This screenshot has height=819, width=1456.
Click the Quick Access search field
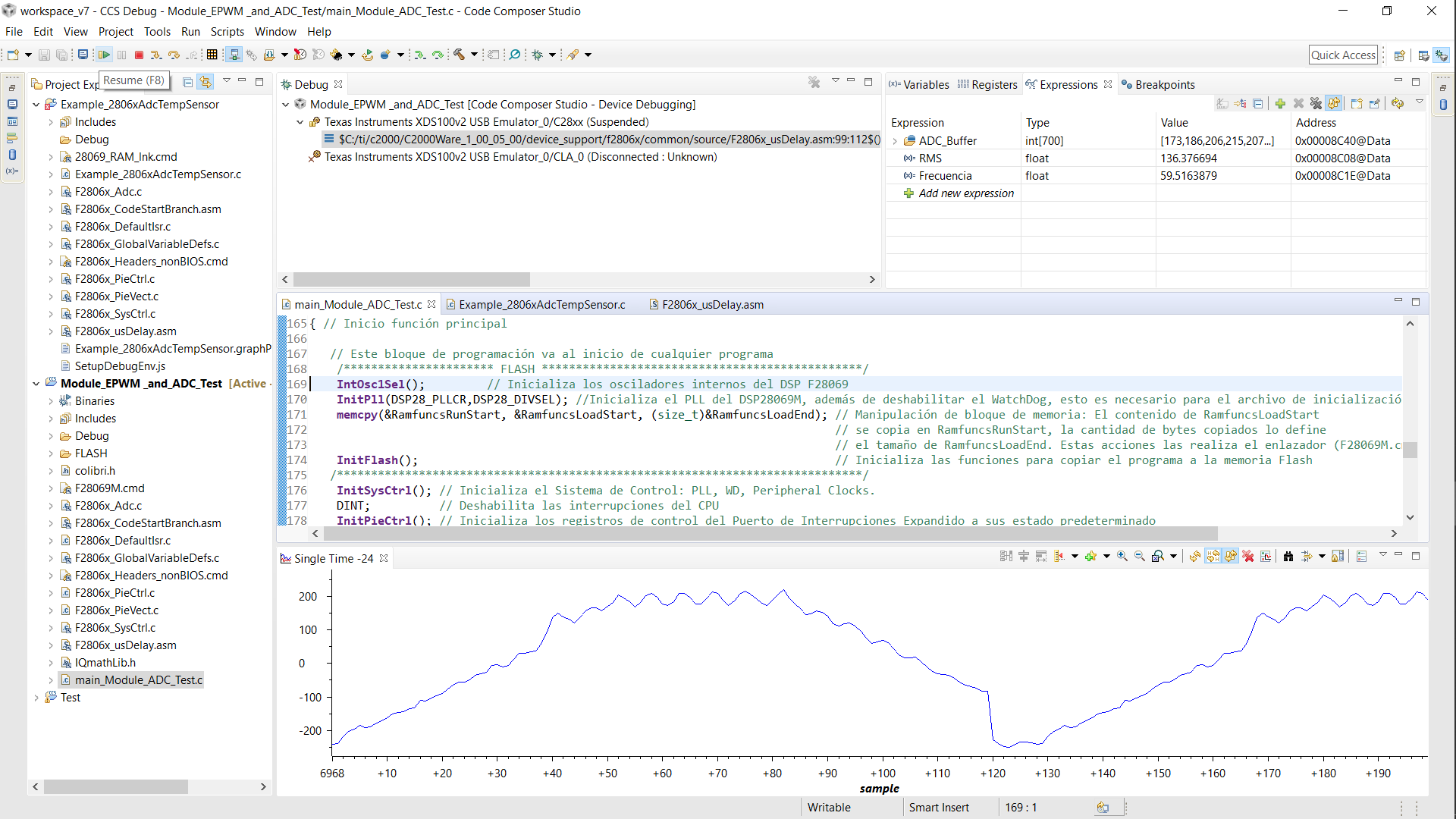[1343, 55]
